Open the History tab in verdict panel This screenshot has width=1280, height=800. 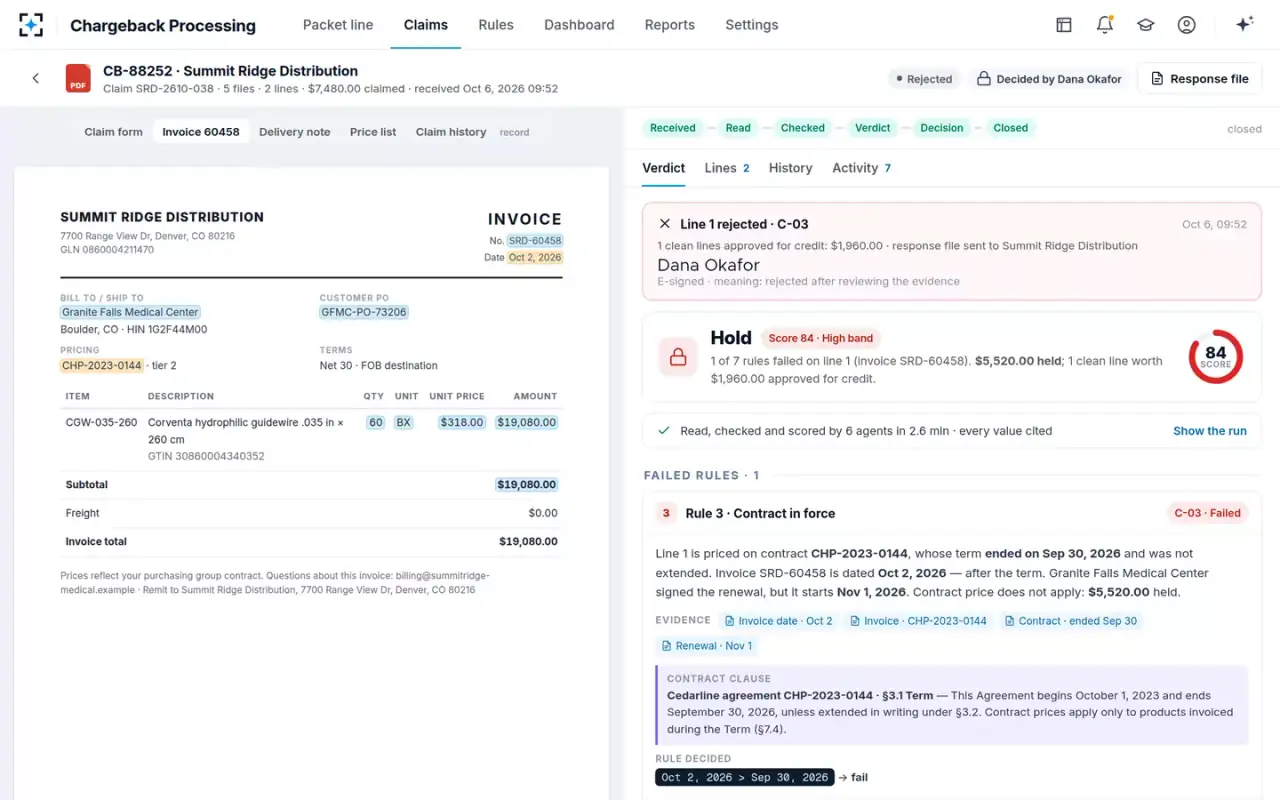point(790,168)
